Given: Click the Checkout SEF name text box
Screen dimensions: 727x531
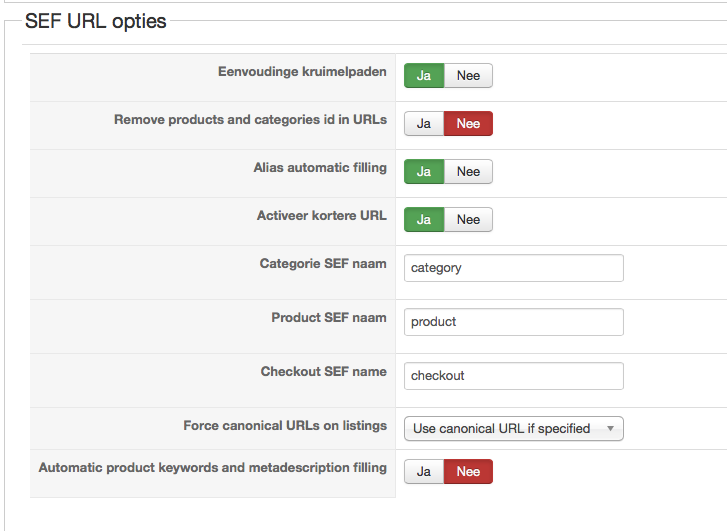Looking at the screenshot, I should pos(514,376).
